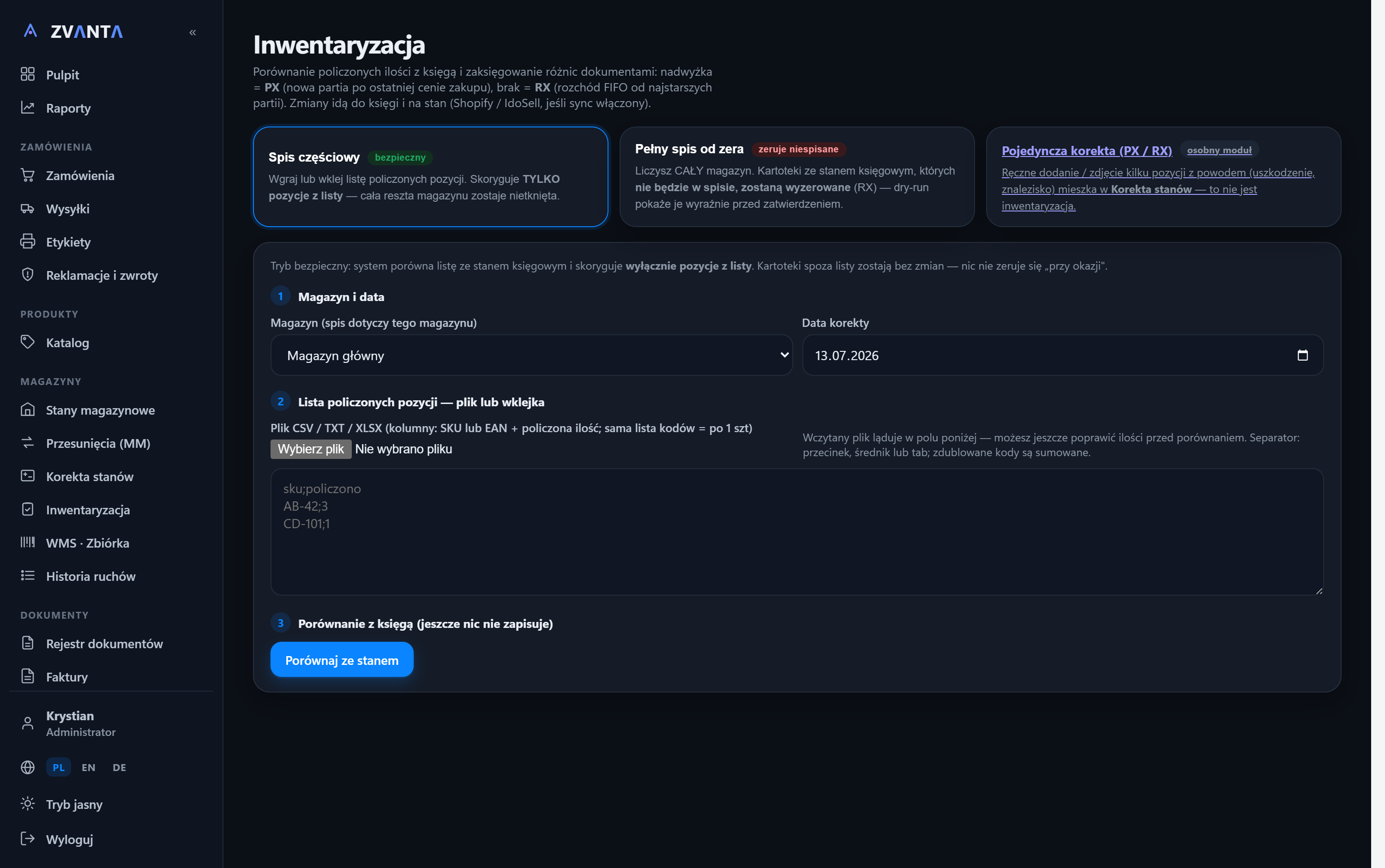This screenshot has height=868, width=1385.
Task: Click the zeruje niespisane badge
Action: pos(798,149)
